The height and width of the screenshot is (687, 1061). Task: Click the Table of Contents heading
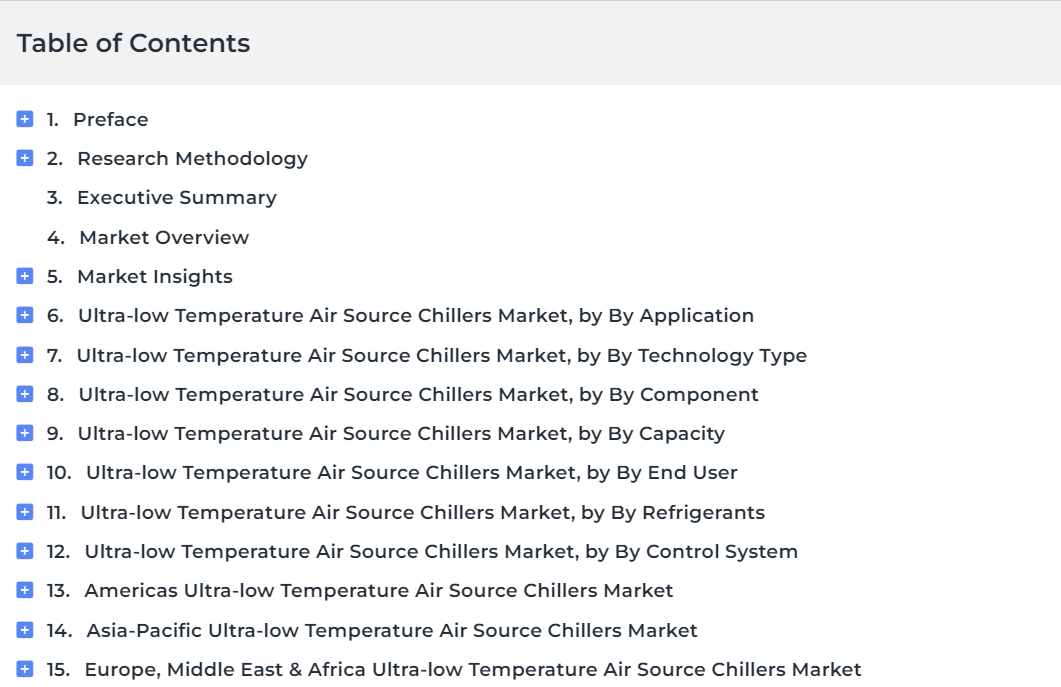[133, 43]
